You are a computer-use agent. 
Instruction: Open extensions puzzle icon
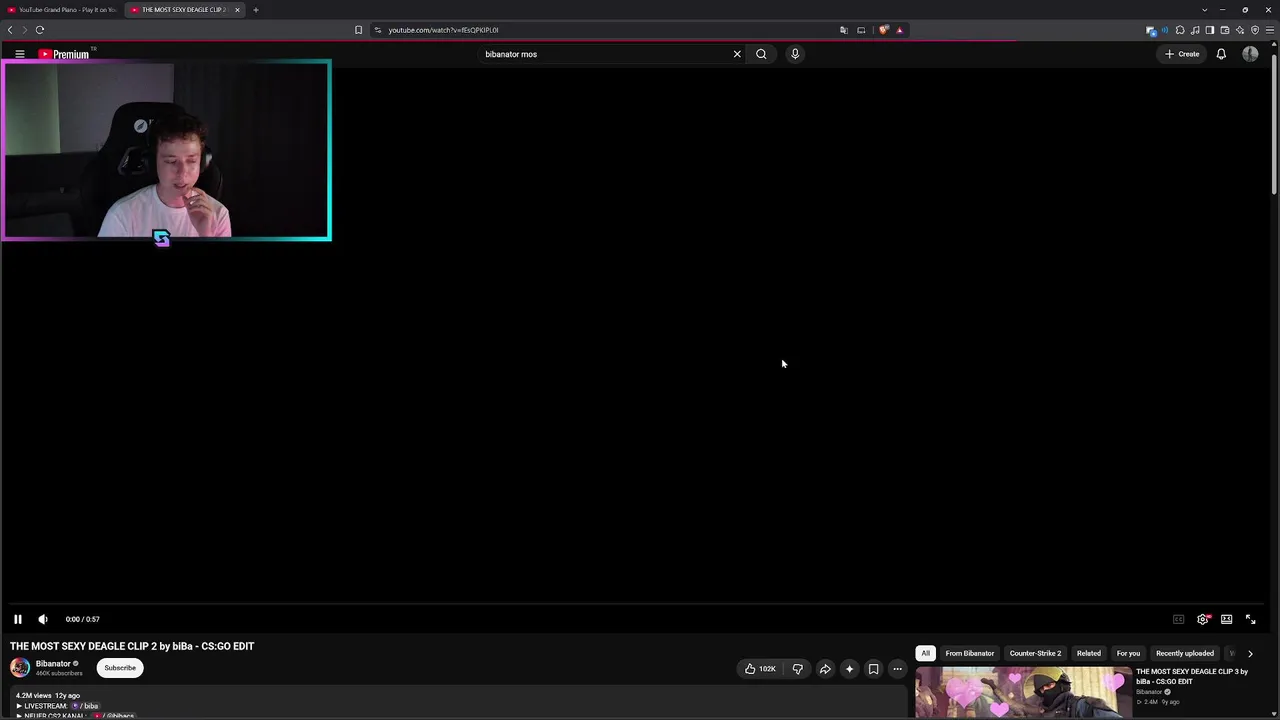click(1180, 30)
